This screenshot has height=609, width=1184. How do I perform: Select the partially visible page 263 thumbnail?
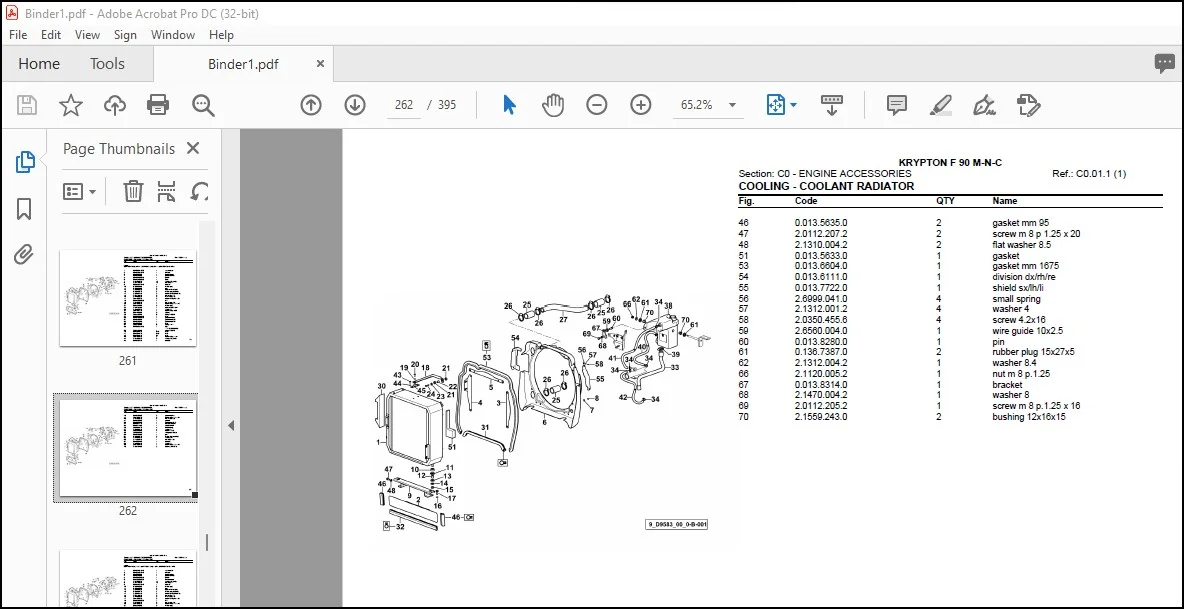(128, 578)
